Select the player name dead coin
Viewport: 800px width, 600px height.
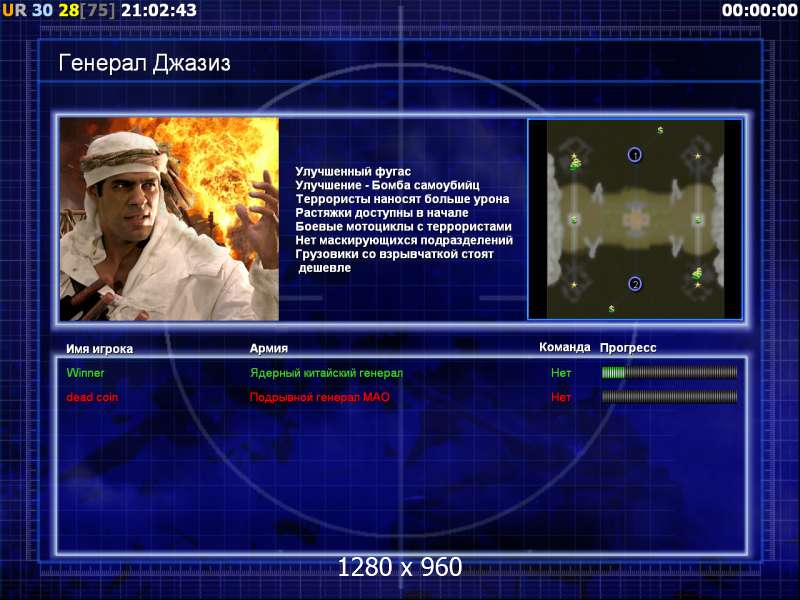click(92, 397)
